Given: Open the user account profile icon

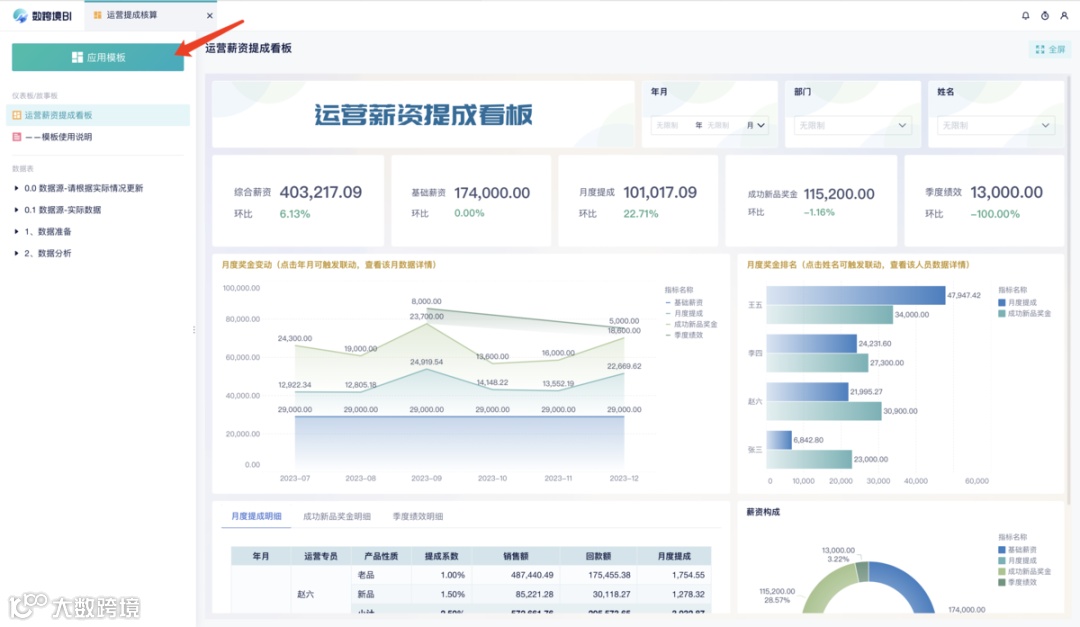Looking at the screenshot, I should point(1064,15).
